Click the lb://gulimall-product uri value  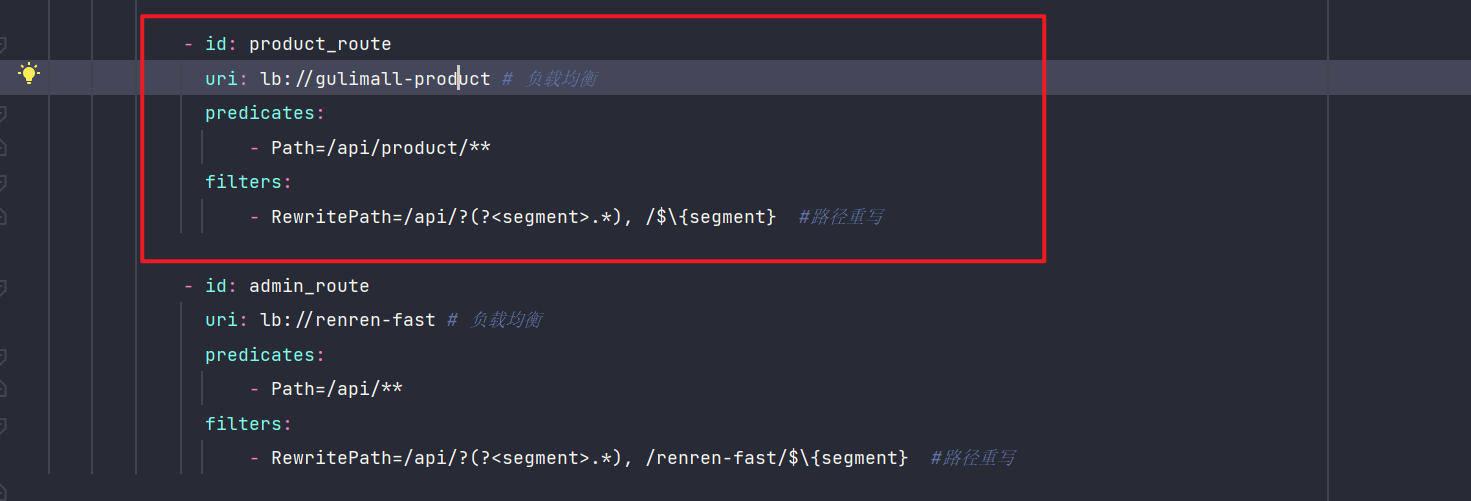coord(375,78)
